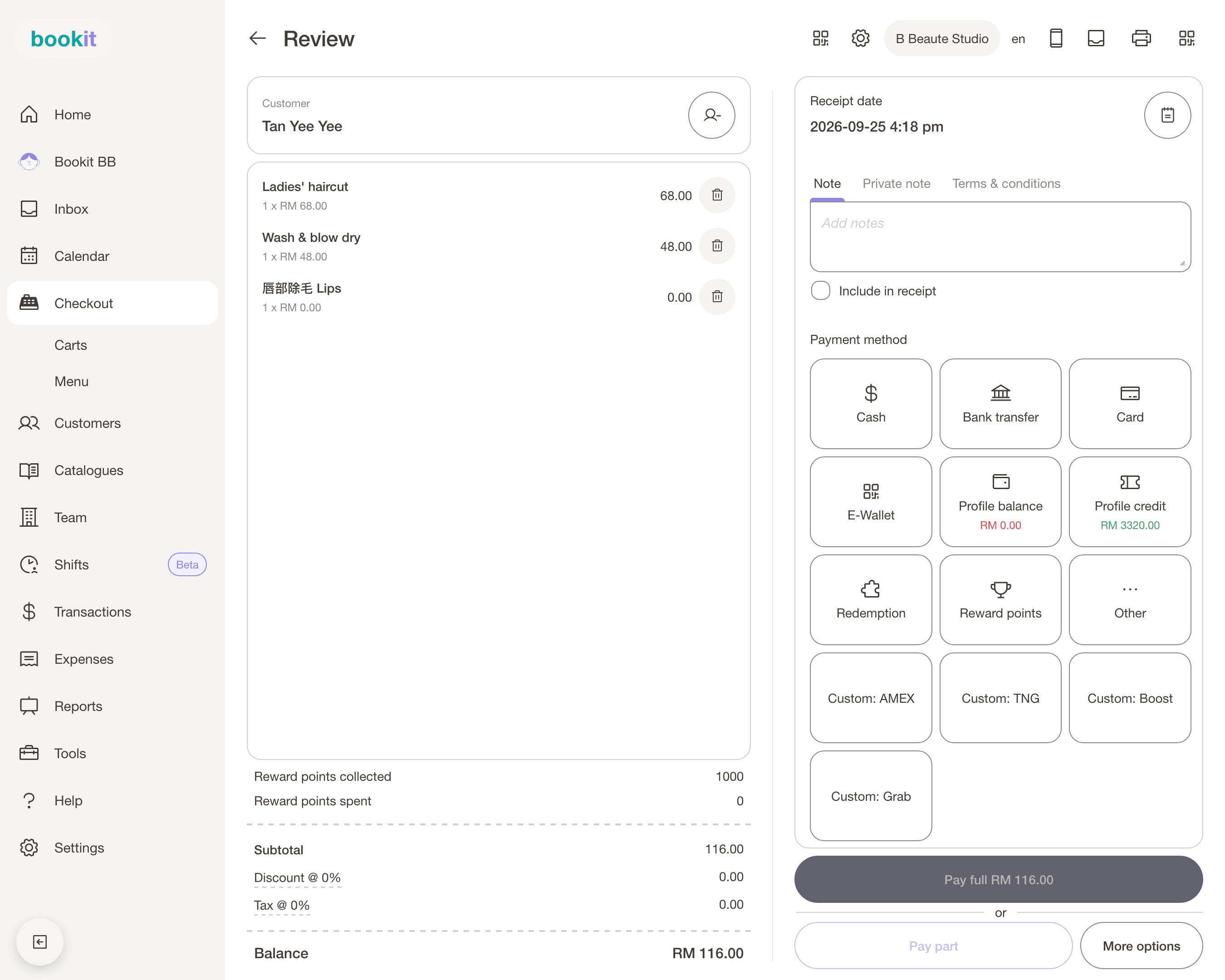Image resolution: width=1225 pixels, height=980 pixels.
Task: Select the Note tab
Action: coord(827,183)
